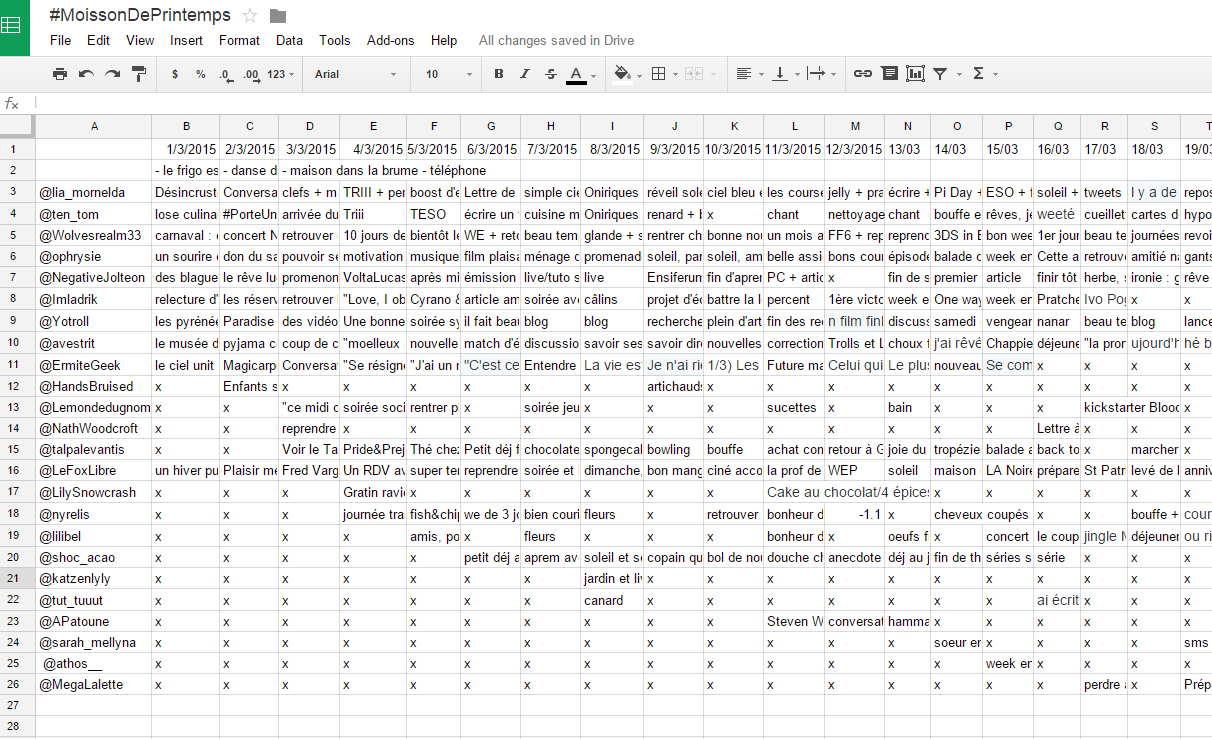Undo the last action
Image resolution: width=1212 pixels, height=739 pixels.
coord(86,74)
